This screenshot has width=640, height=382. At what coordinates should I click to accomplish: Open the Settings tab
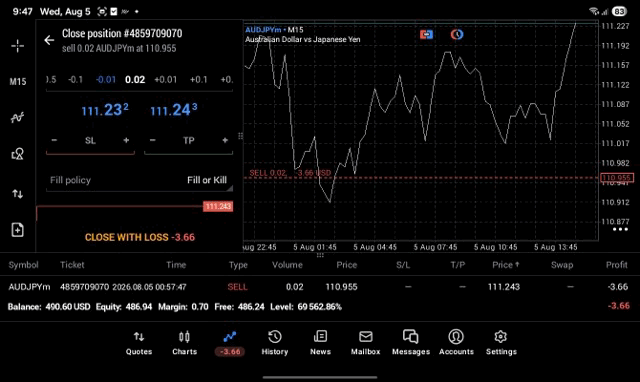coord(501,343)
